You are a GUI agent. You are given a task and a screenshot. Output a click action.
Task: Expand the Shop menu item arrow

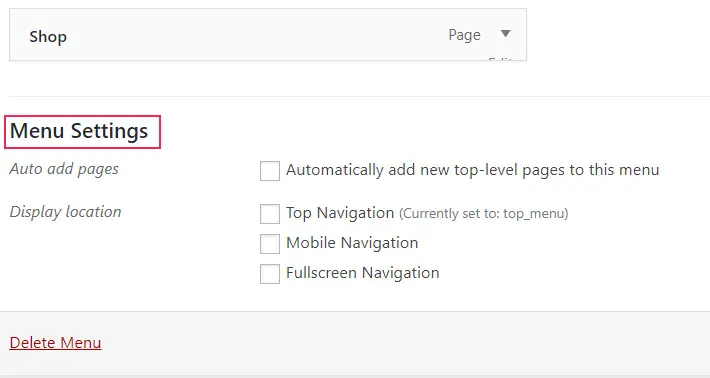point(505,33)
